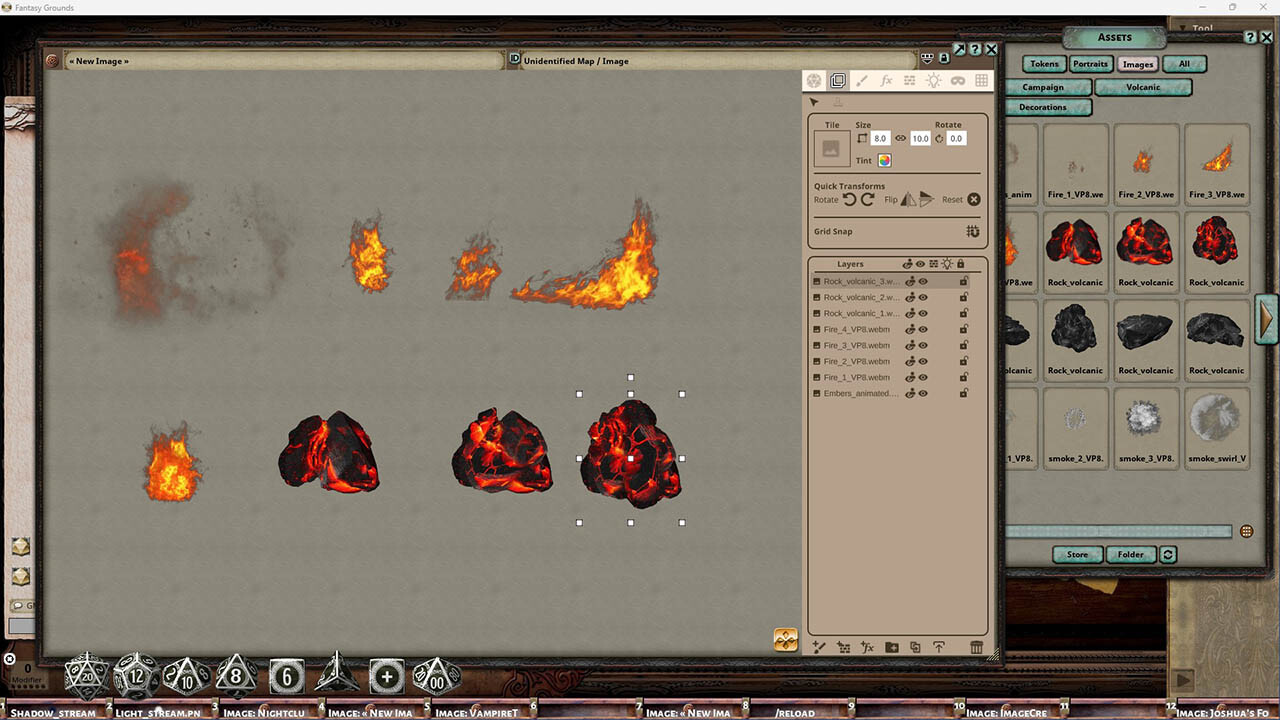Open the Grid settings icon in toolbar
The height and width of the screenshot is (720, 1280).
981,81
